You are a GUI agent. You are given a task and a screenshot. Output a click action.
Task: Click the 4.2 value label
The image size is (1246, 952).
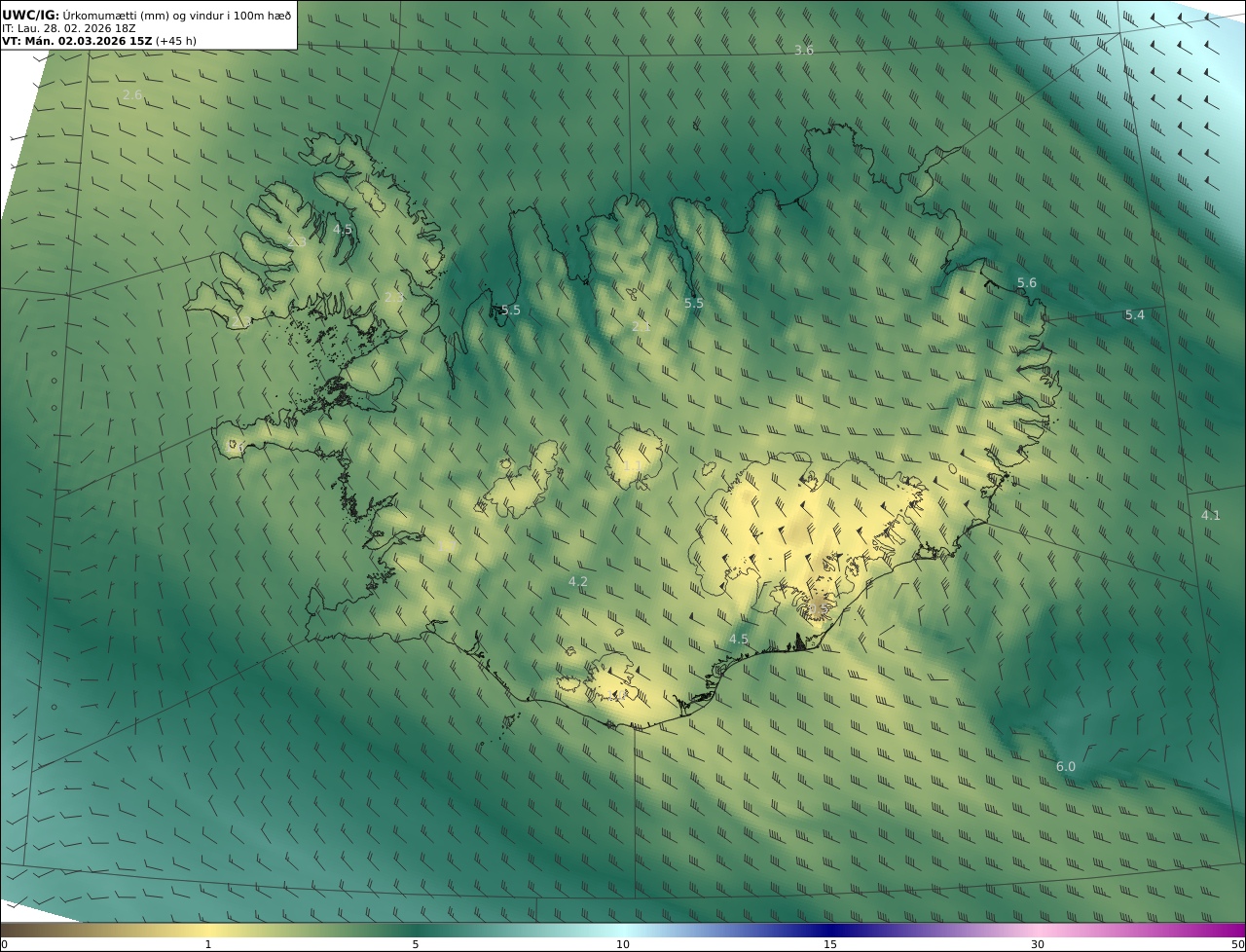(578, 581)
